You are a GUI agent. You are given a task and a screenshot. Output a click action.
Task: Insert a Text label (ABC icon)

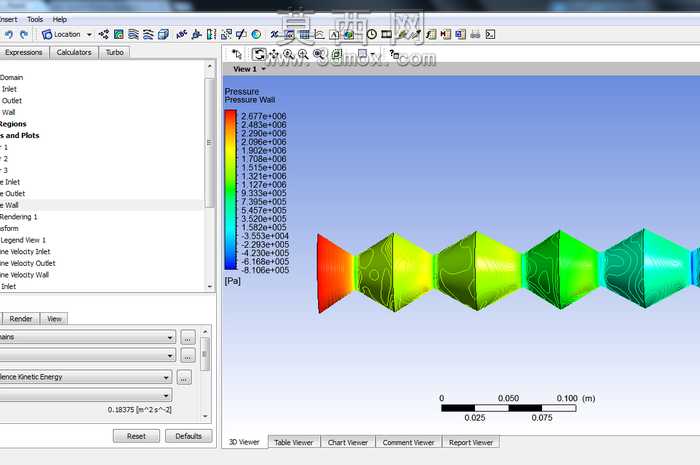click(181, 34)
